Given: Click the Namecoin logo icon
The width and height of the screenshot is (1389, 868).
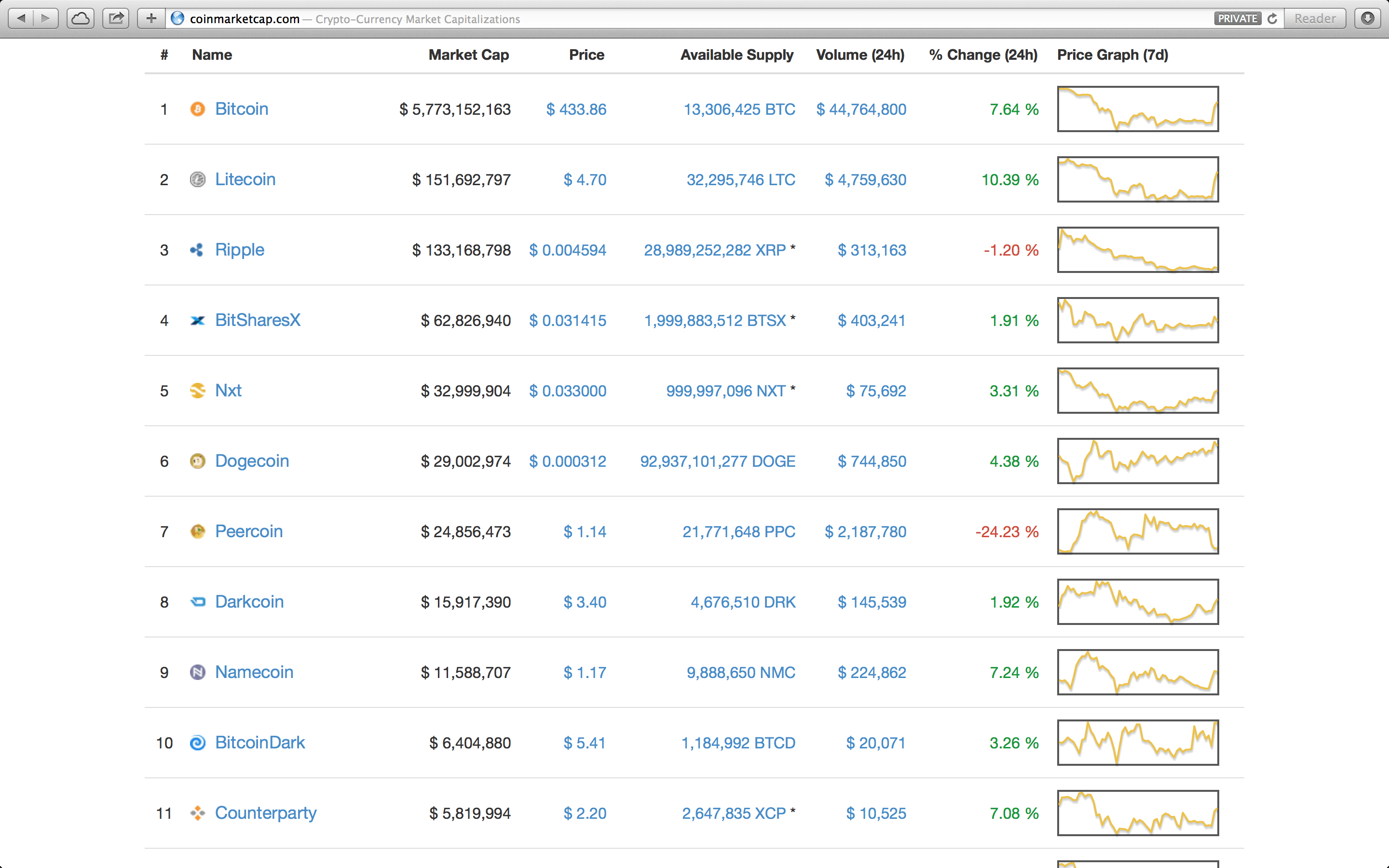Looking at the screenshot, I should pos(197,672).
